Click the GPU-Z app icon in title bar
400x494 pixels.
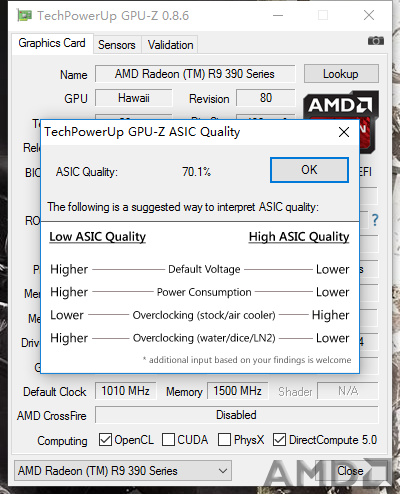24,15
